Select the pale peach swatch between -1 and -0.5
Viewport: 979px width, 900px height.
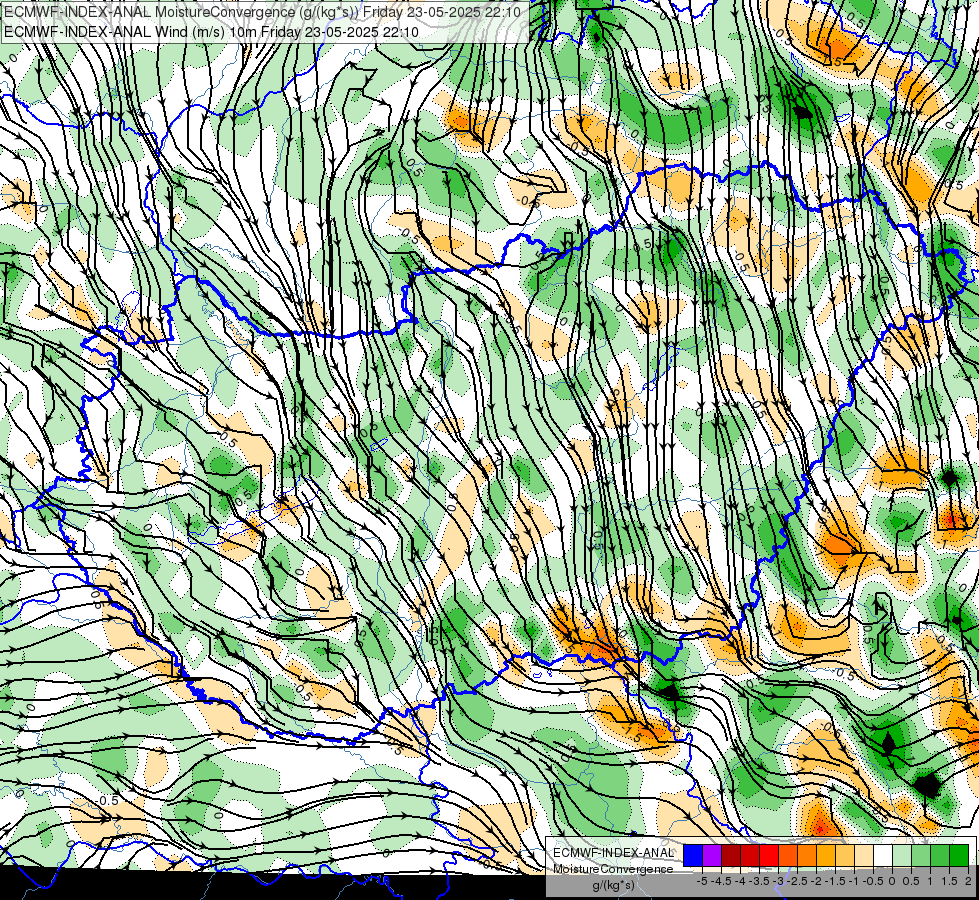pyautogui.click(x=864, y=856)
